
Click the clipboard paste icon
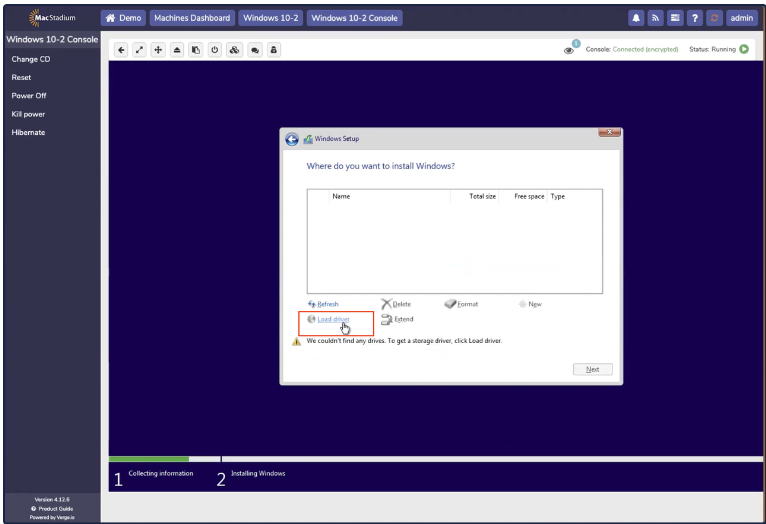pos(197,49)
